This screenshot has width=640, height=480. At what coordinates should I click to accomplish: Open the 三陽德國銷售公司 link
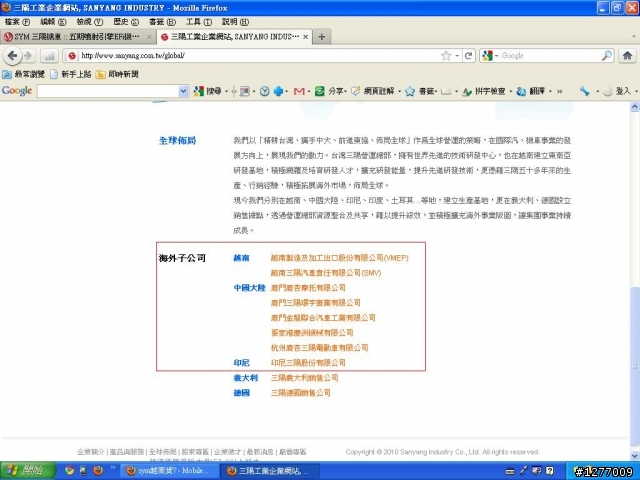coord(301,393)
